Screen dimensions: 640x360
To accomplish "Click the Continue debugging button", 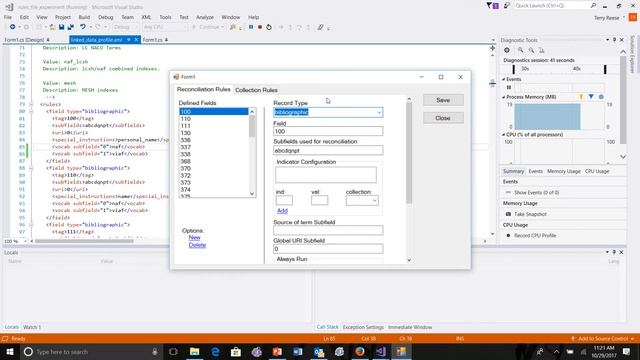I will point(208,27).
